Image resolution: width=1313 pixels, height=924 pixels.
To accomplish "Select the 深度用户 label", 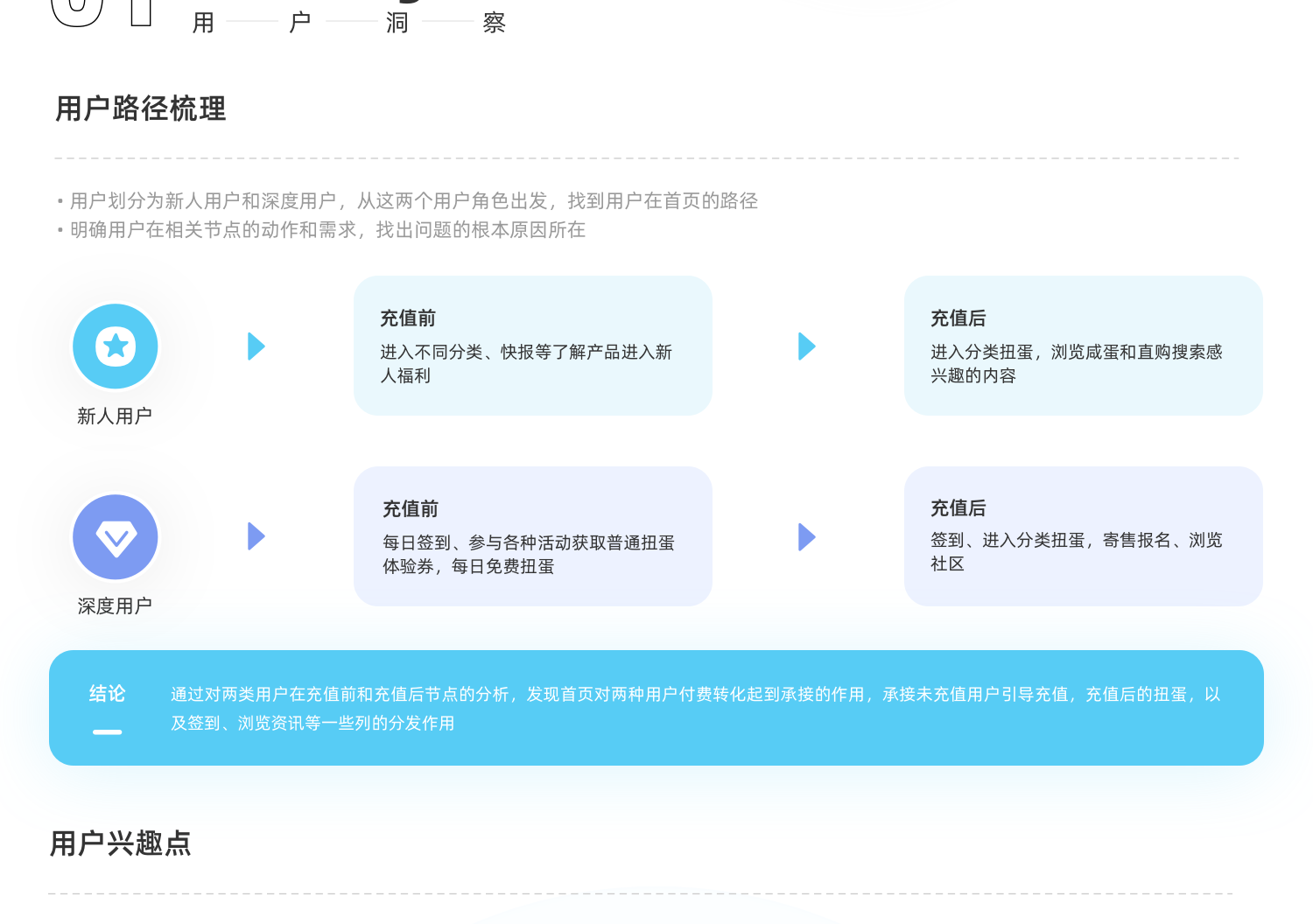I will pos(115,606).
